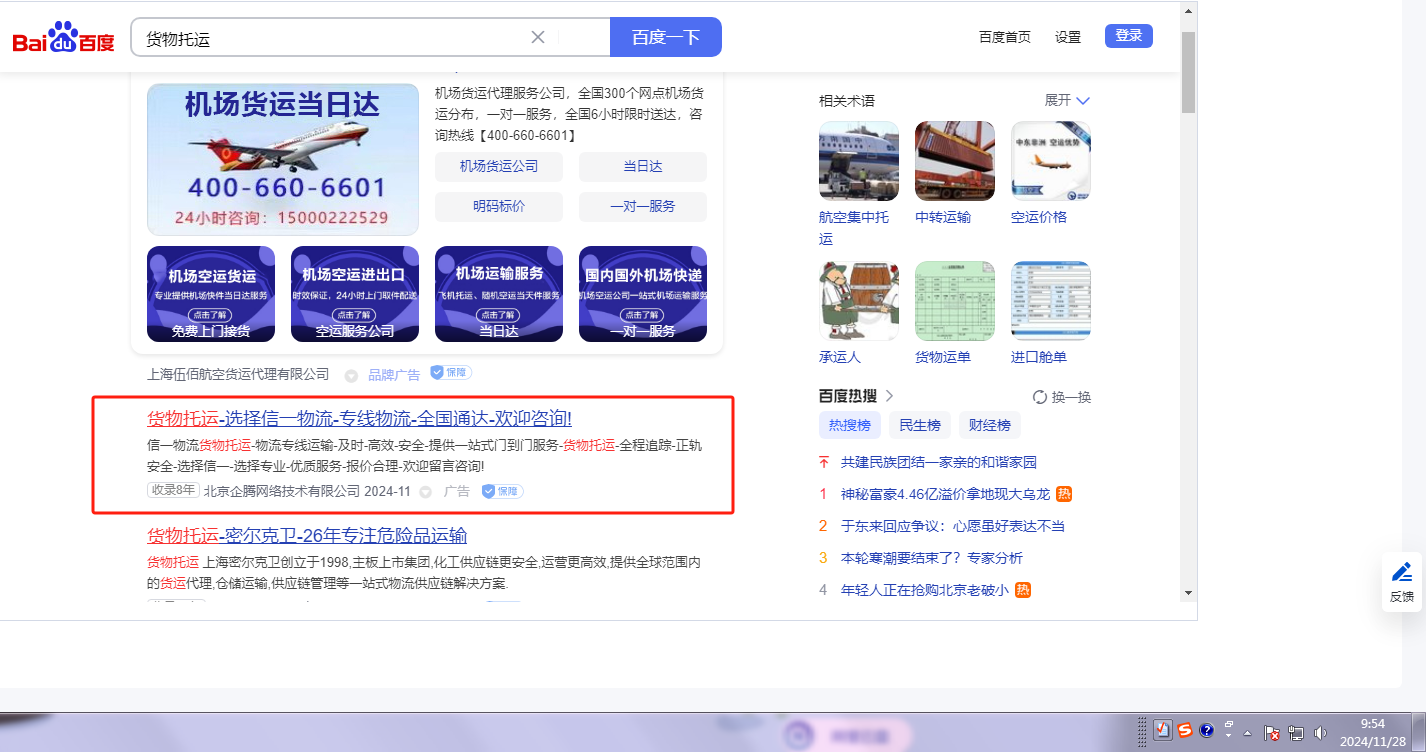Image resolution: width=1426 pixels, height=752 pixels.
Task: Click 换一换 refresh icon in hot search
Action: [1039, 397]
